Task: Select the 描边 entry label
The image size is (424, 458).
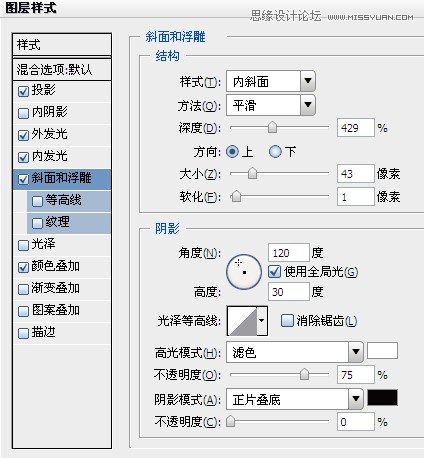Action: [43, 332]
